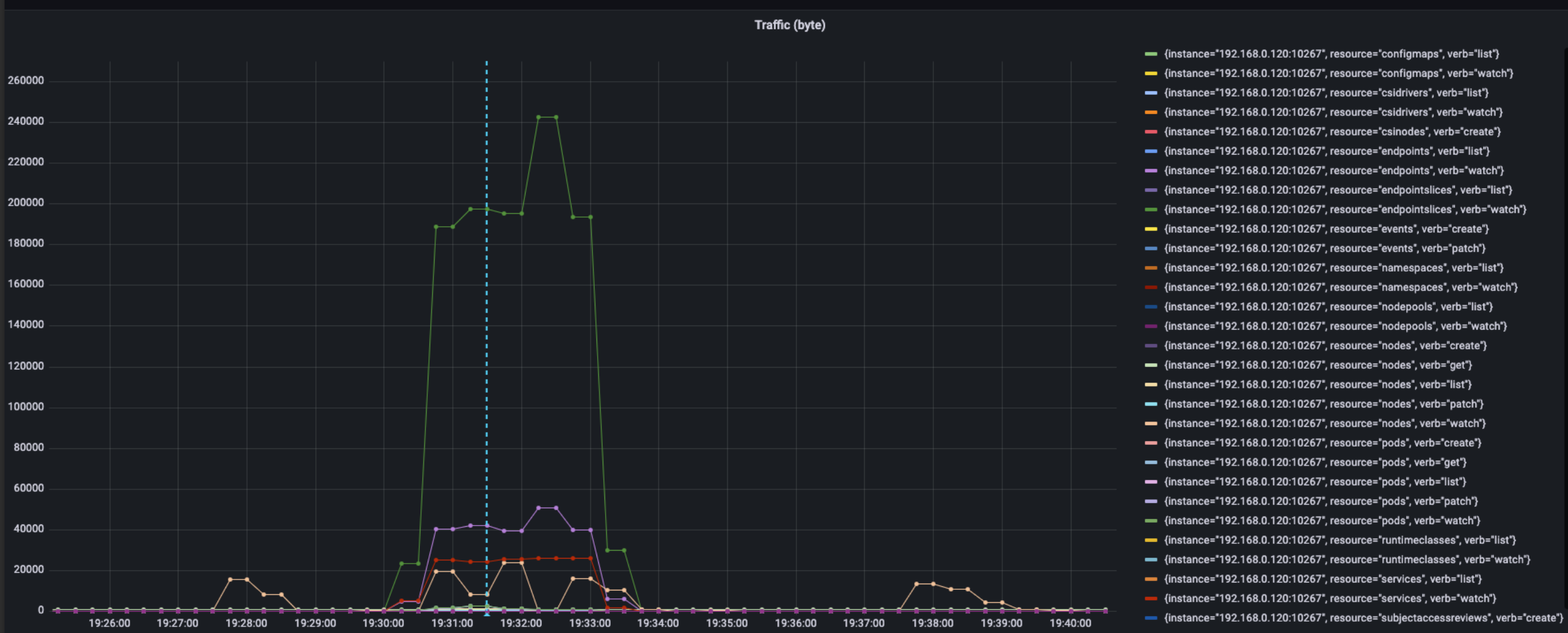
Task: Select the nodes create legend label
Action: [x=1325, y=345]
